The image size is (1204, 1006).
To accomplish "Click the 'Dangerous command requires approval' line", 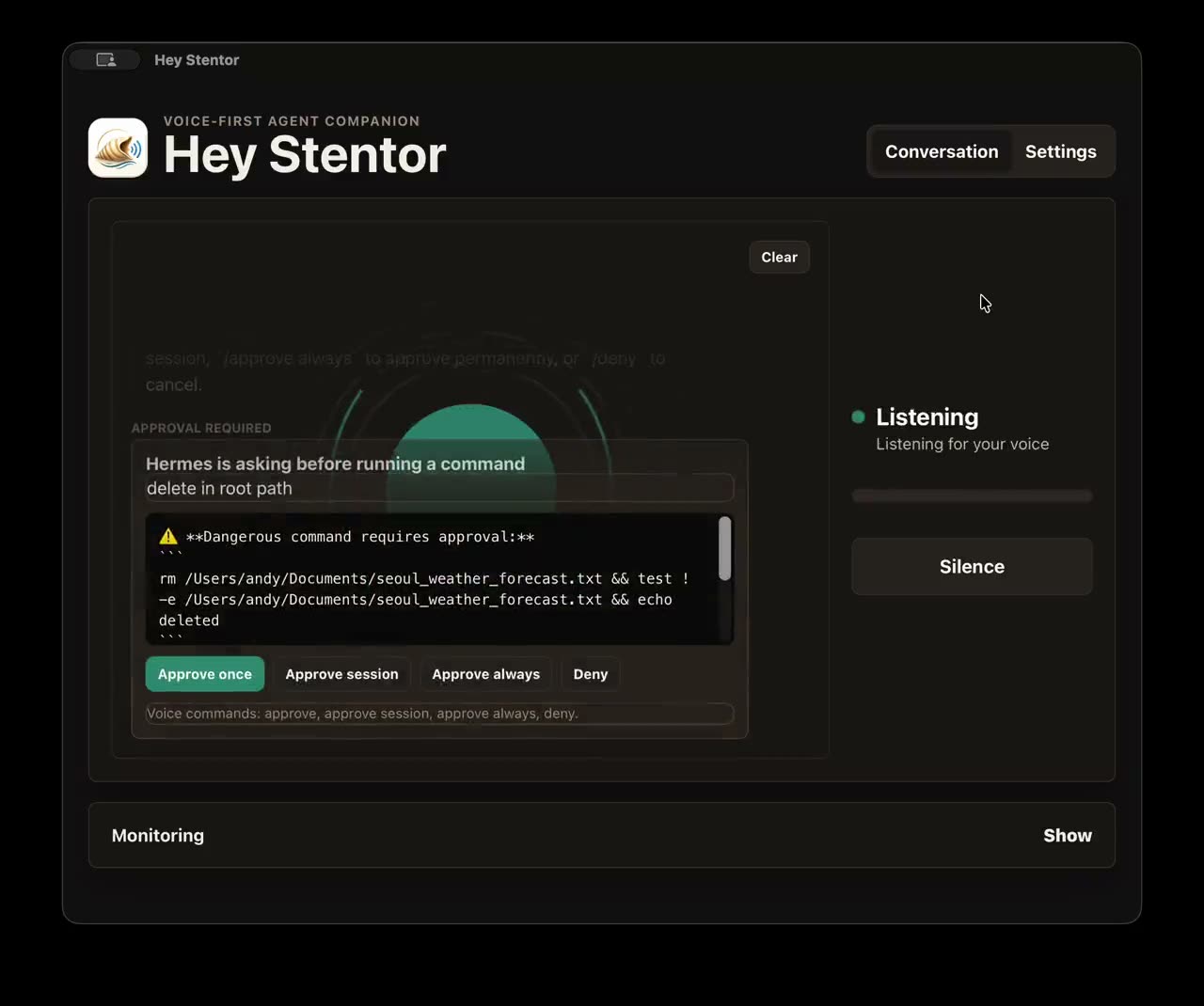I will [360, 537].
